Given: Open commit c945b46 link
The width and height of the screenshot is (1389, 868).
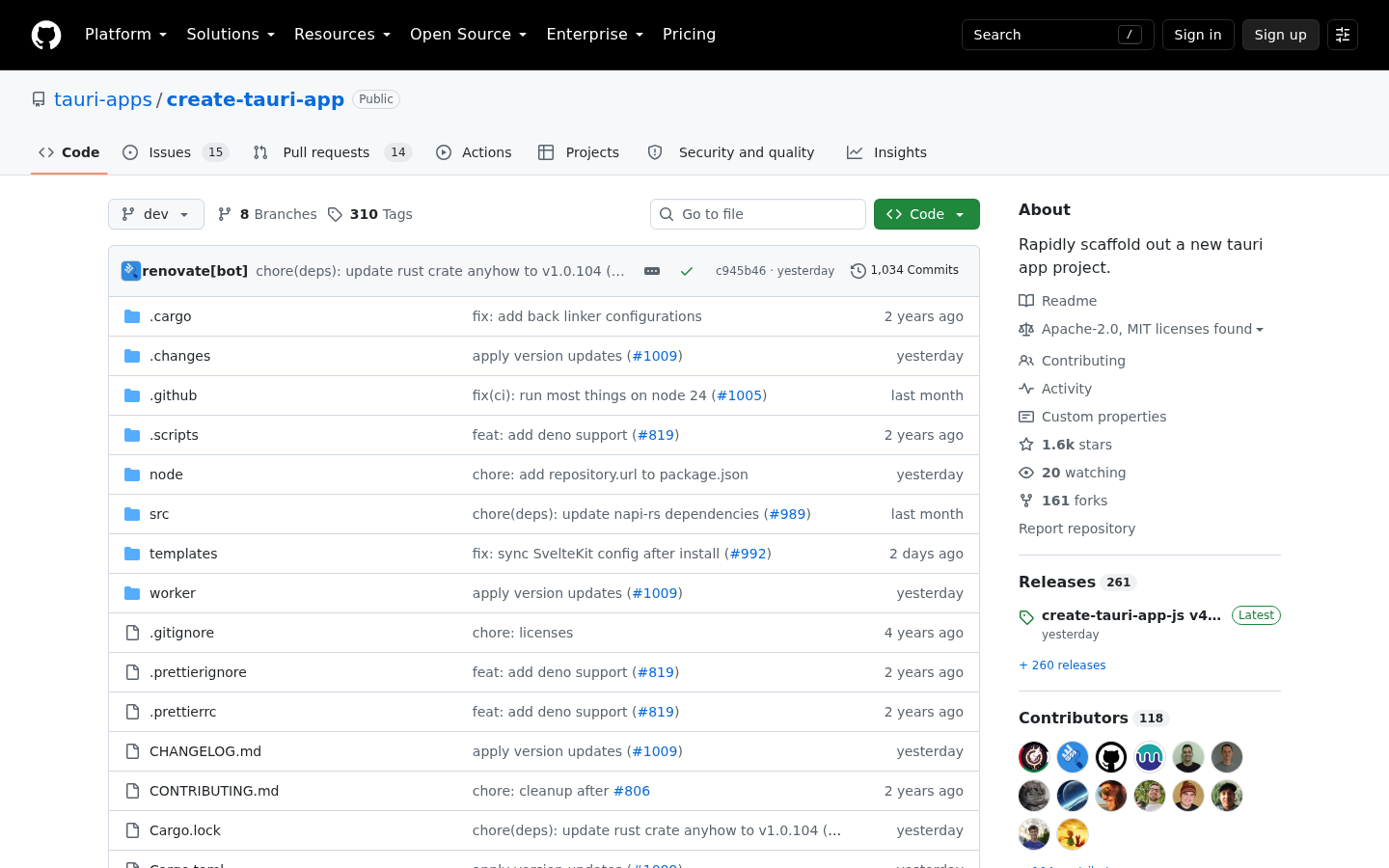Looking at the screenshot, I should [x=741, y=271].
